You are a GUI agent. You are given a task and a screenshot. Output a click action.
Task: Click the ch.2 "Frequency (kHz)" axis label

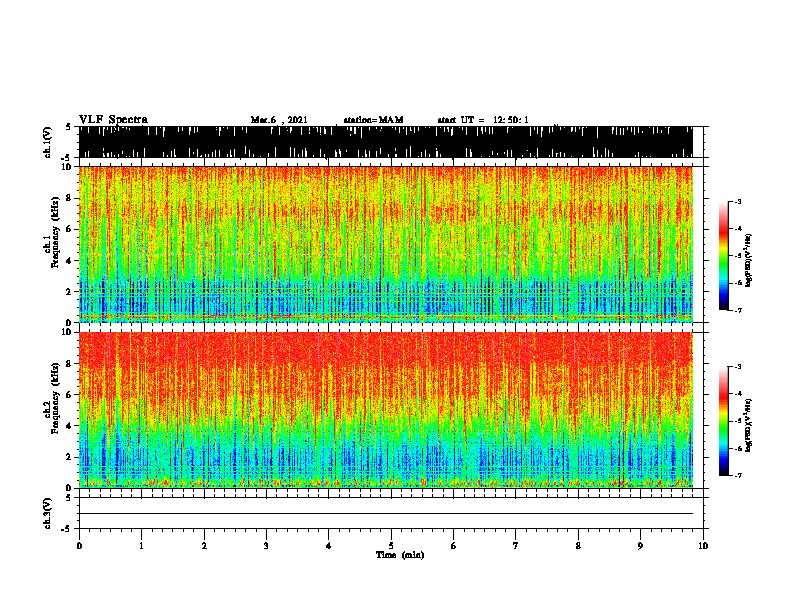(55, 398)
